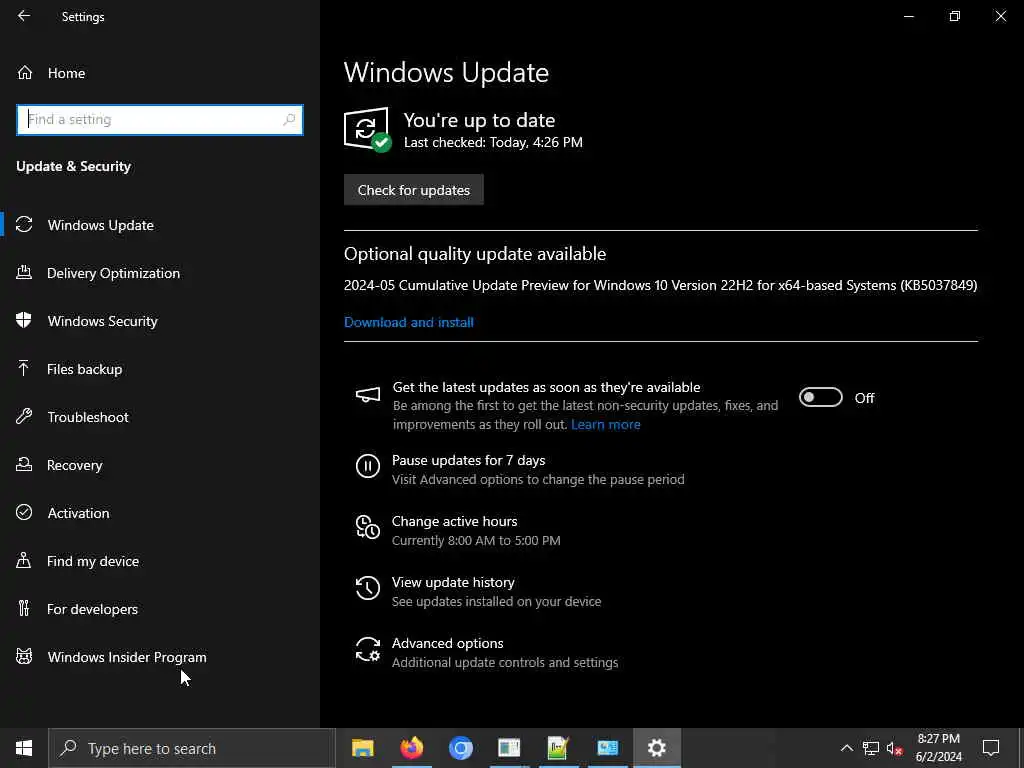Click Optional quality update available heading
The image size is (1024, 768).
coord(475,253)
